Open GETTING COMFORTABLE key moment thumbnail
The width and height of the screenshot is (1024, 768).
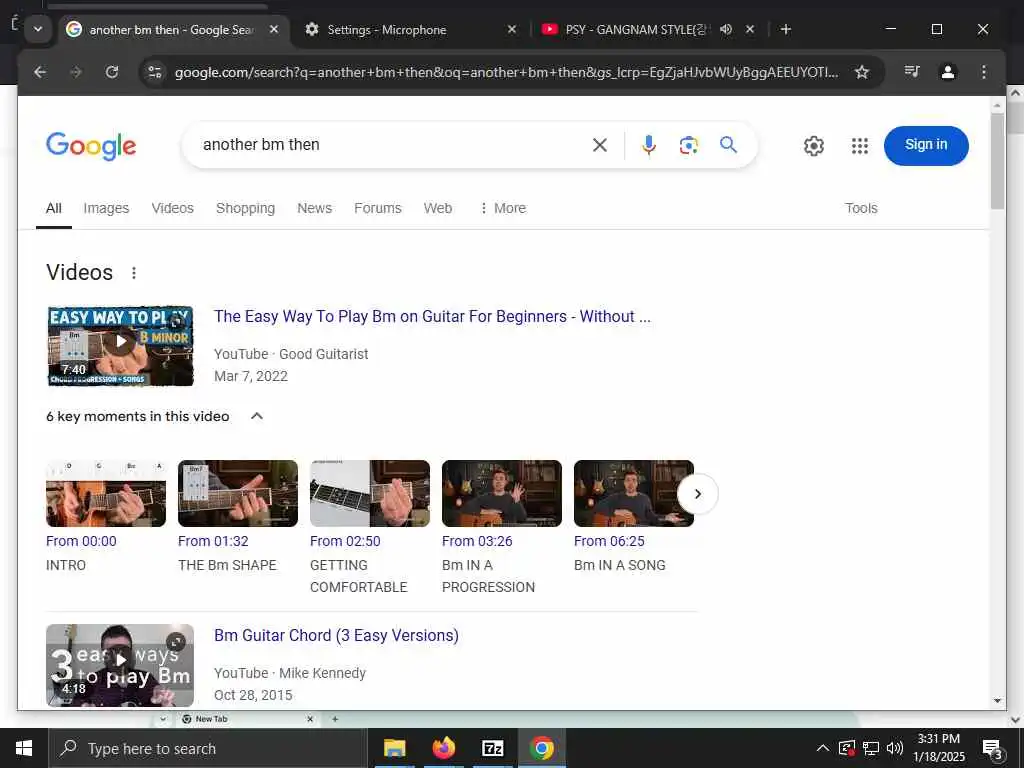coord(370,494)
